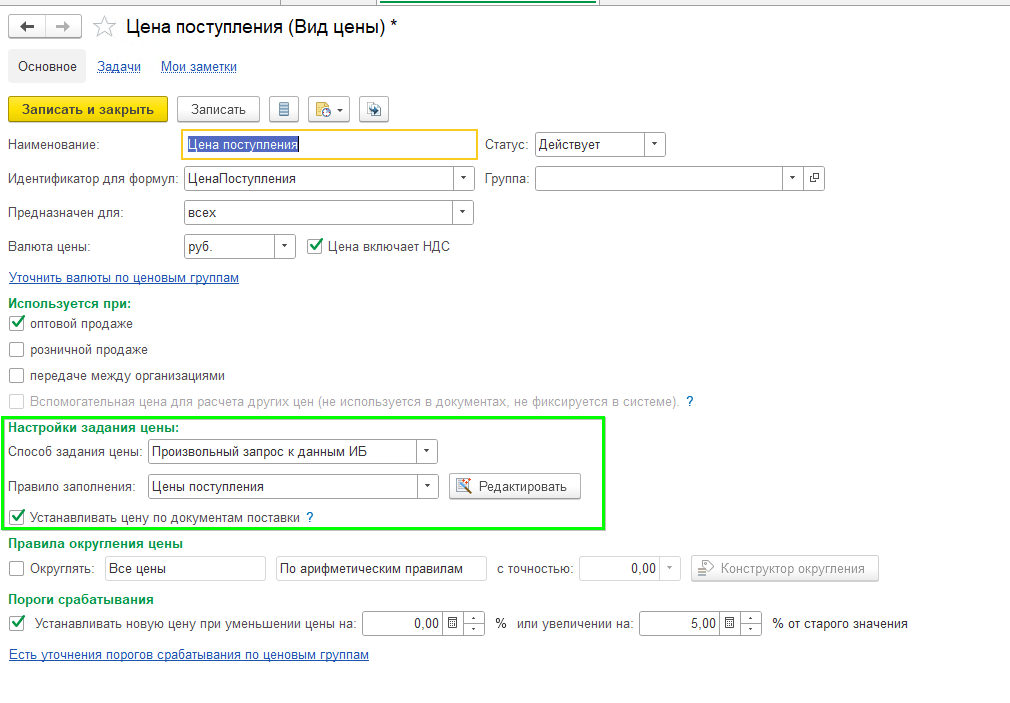
Task: Expand Предназначен для dropdown
Action: (462, 213)
